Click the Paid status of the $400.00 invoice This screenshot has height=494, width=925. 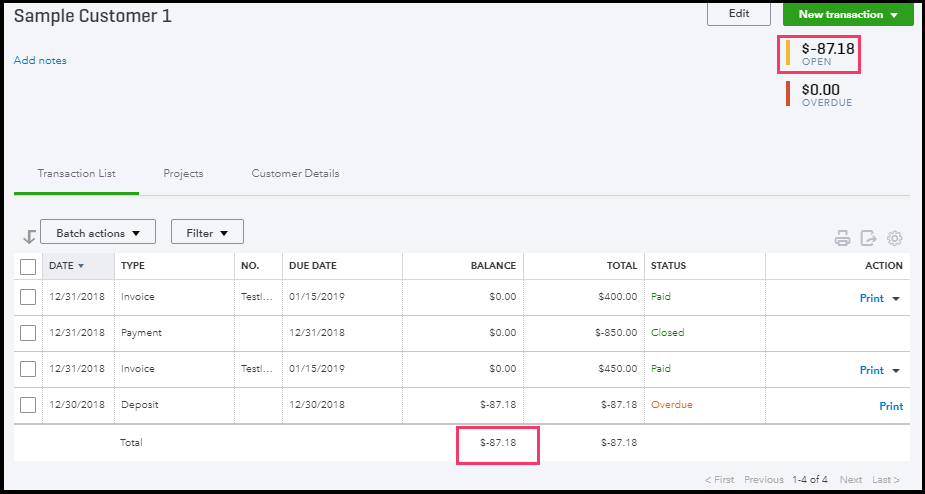661,297
